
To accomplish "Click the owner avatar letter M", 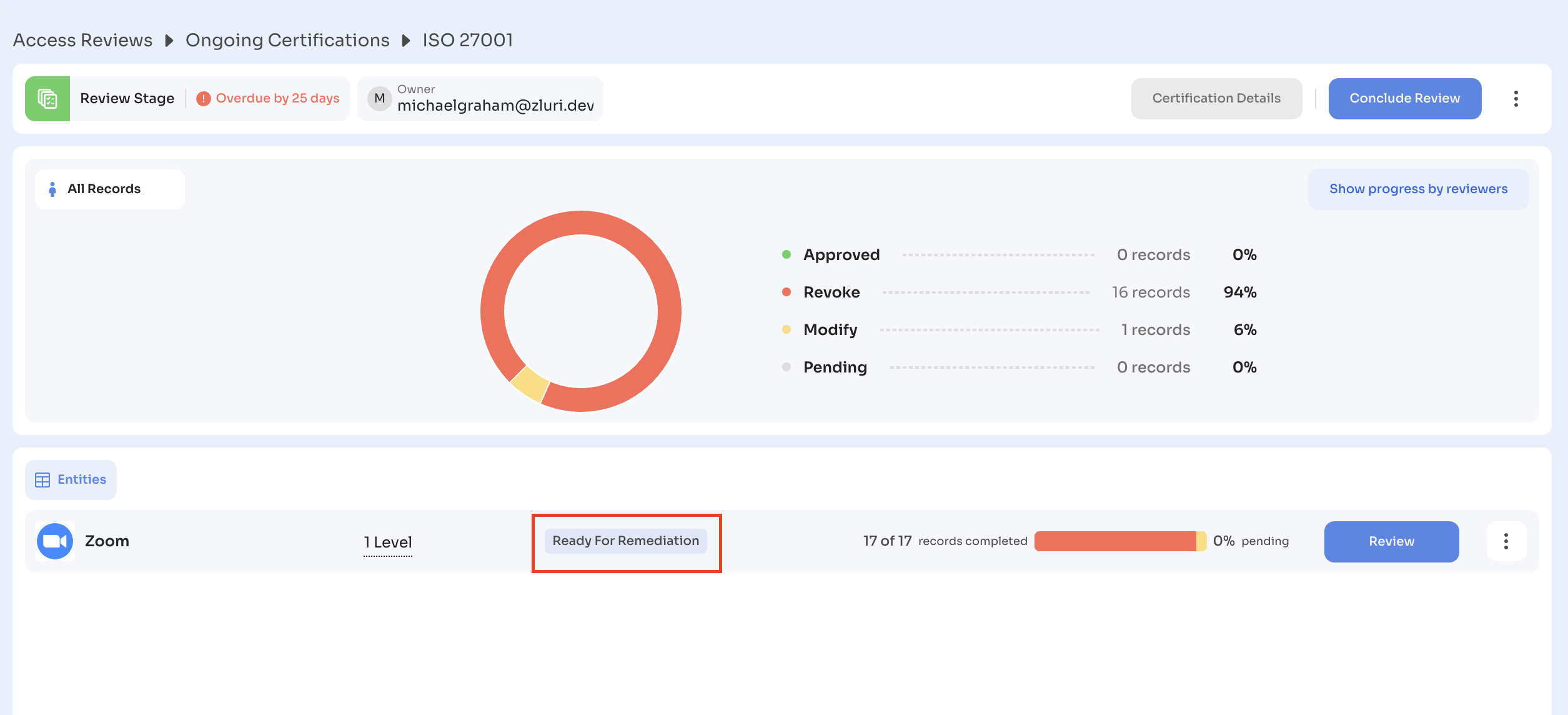I will 379,98.
